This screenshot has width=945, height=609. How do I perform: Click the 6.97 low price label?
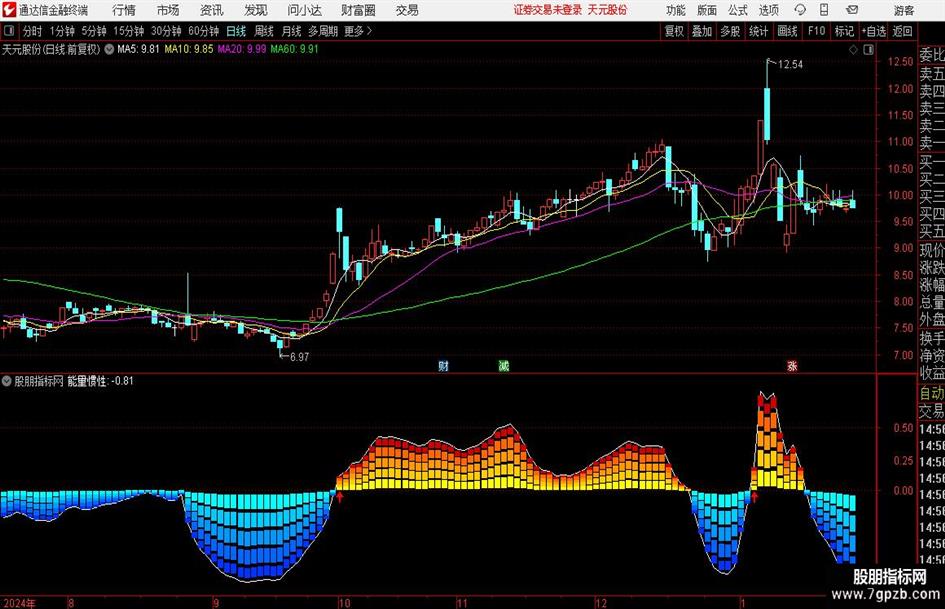tap(300, 357)
